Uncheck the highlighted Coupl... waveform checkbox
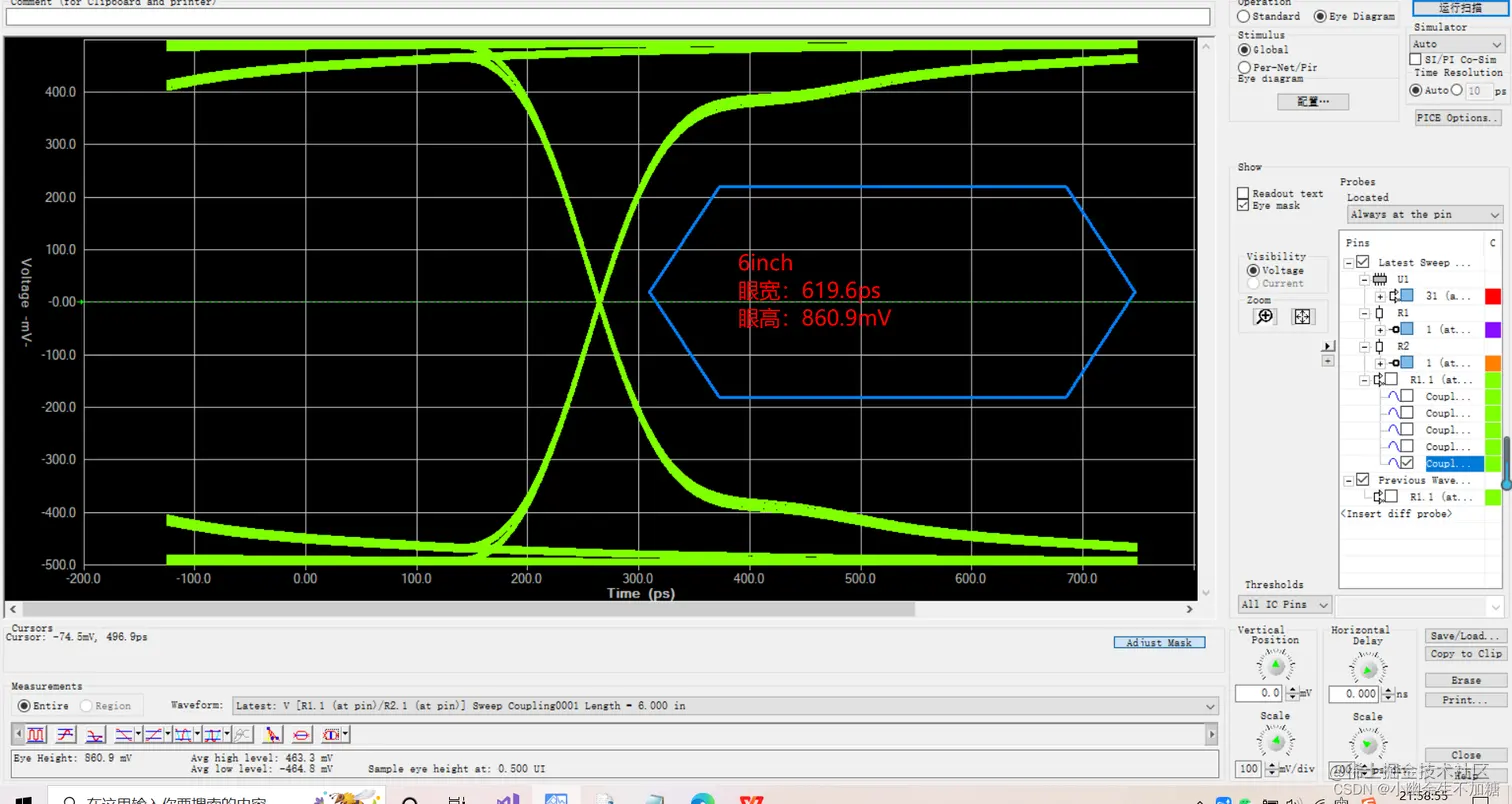The image size is (1512, 804). pos(1407,463)
